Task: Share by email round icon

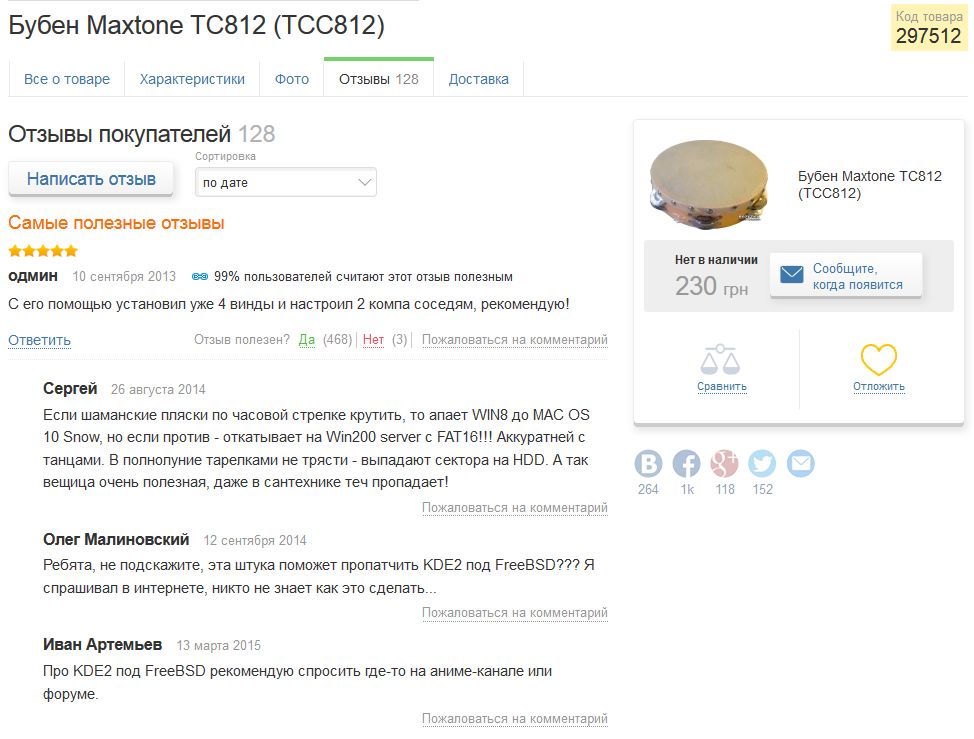Action: click(801, 463)
